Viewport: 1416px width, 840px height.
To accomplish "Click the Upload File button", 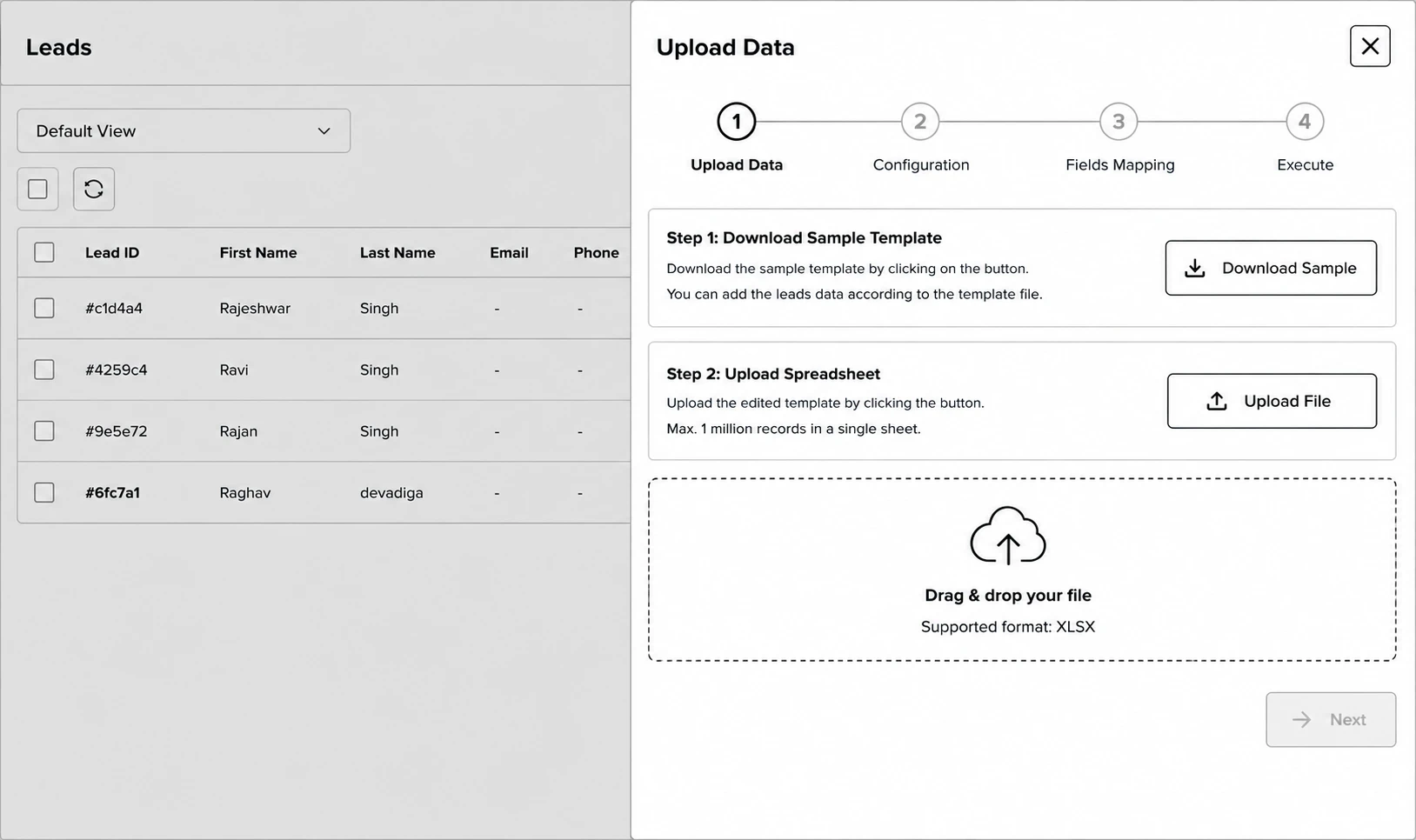I will (1272, 401).
